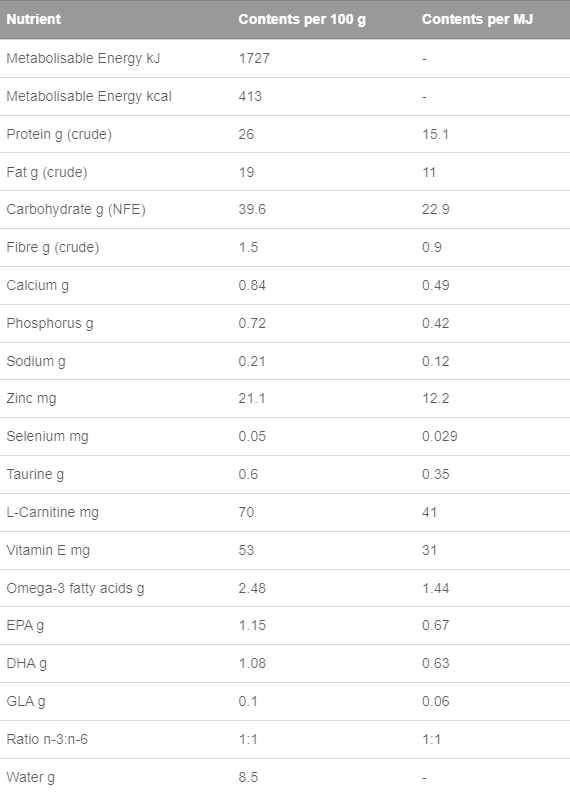Click the Fibre value 1.5

pos(248,247)
